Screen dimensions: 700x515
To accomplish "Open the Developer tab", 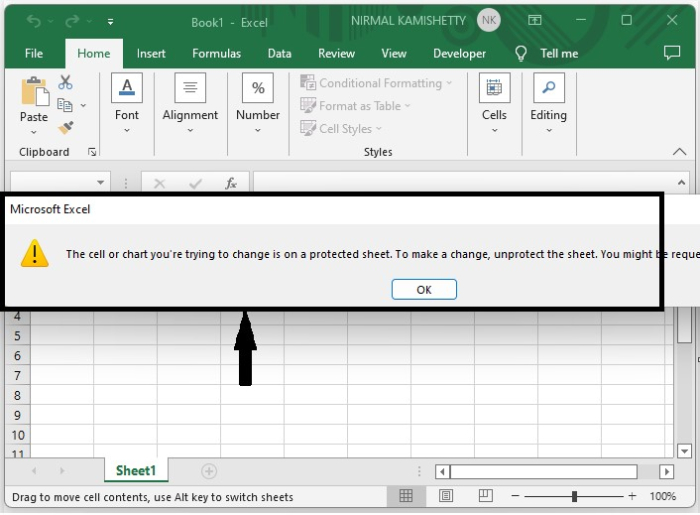I will [x=459, y=54].
